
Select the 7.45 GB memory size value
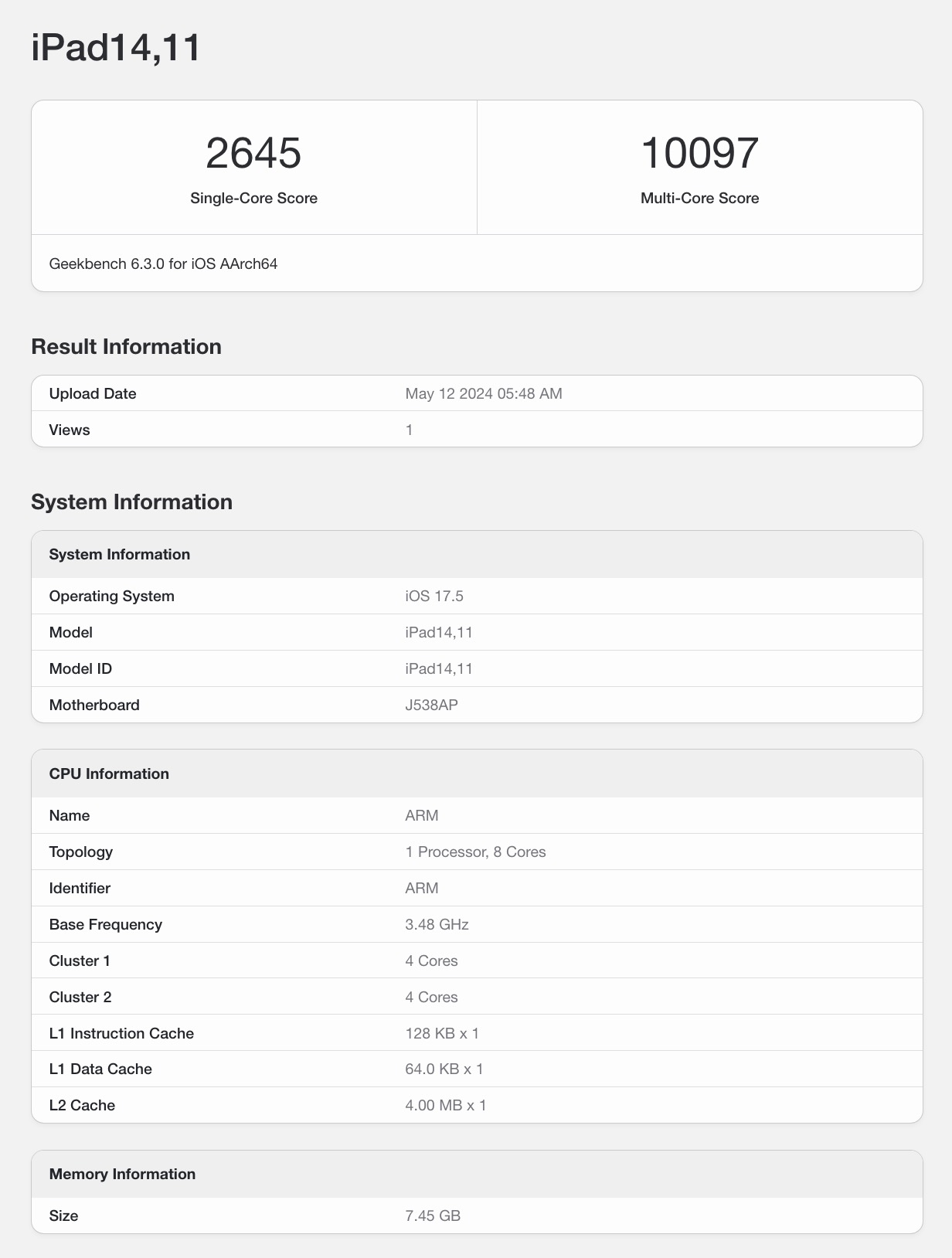click(x=432, y=1216)
